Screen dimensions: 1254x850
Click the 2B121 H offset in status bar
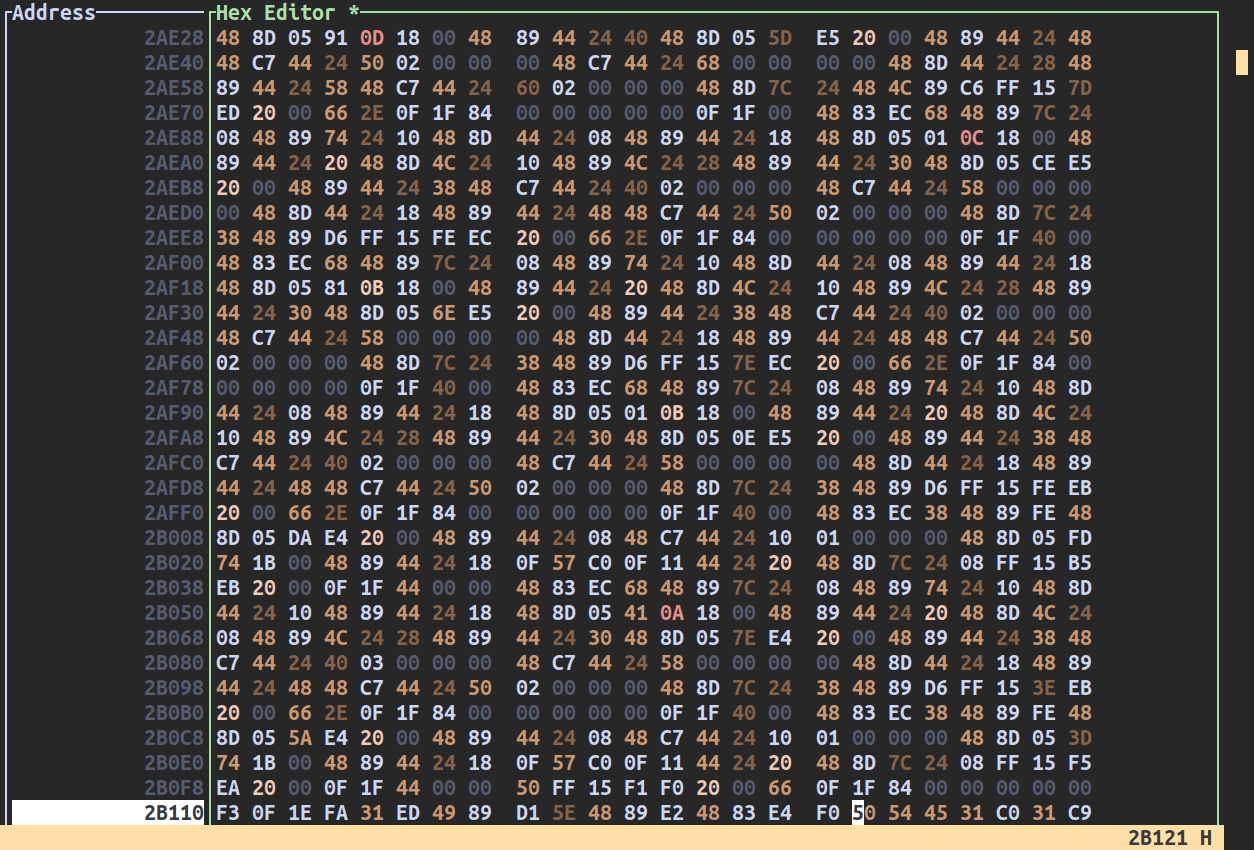pyautogui.click(x=1169, y=838)
